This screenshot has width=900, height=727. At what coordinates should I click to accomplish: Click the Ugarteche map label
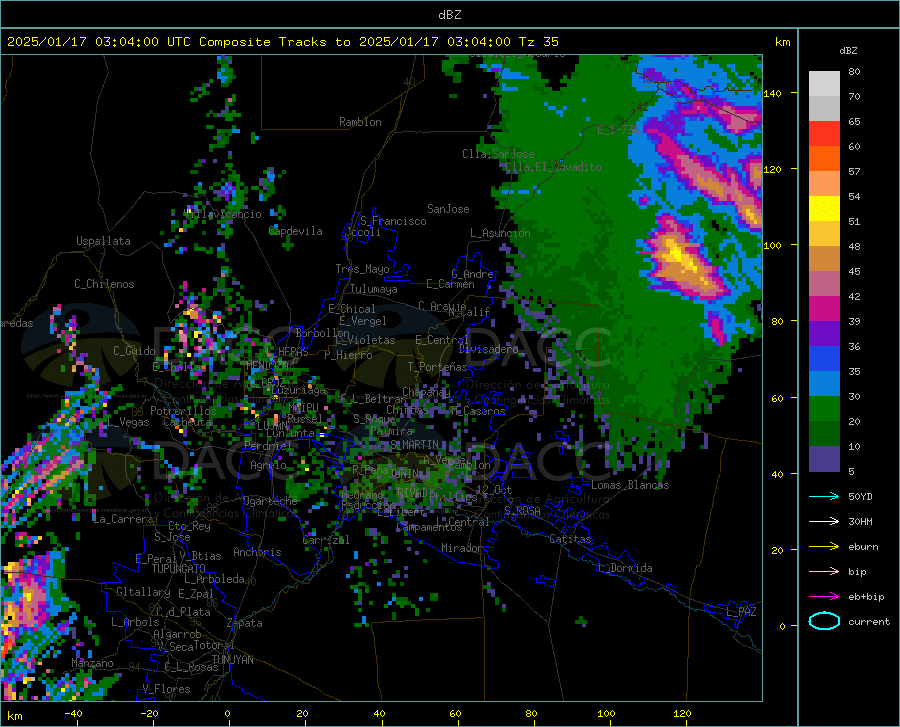pyautogui.click(x=270, y=501)
